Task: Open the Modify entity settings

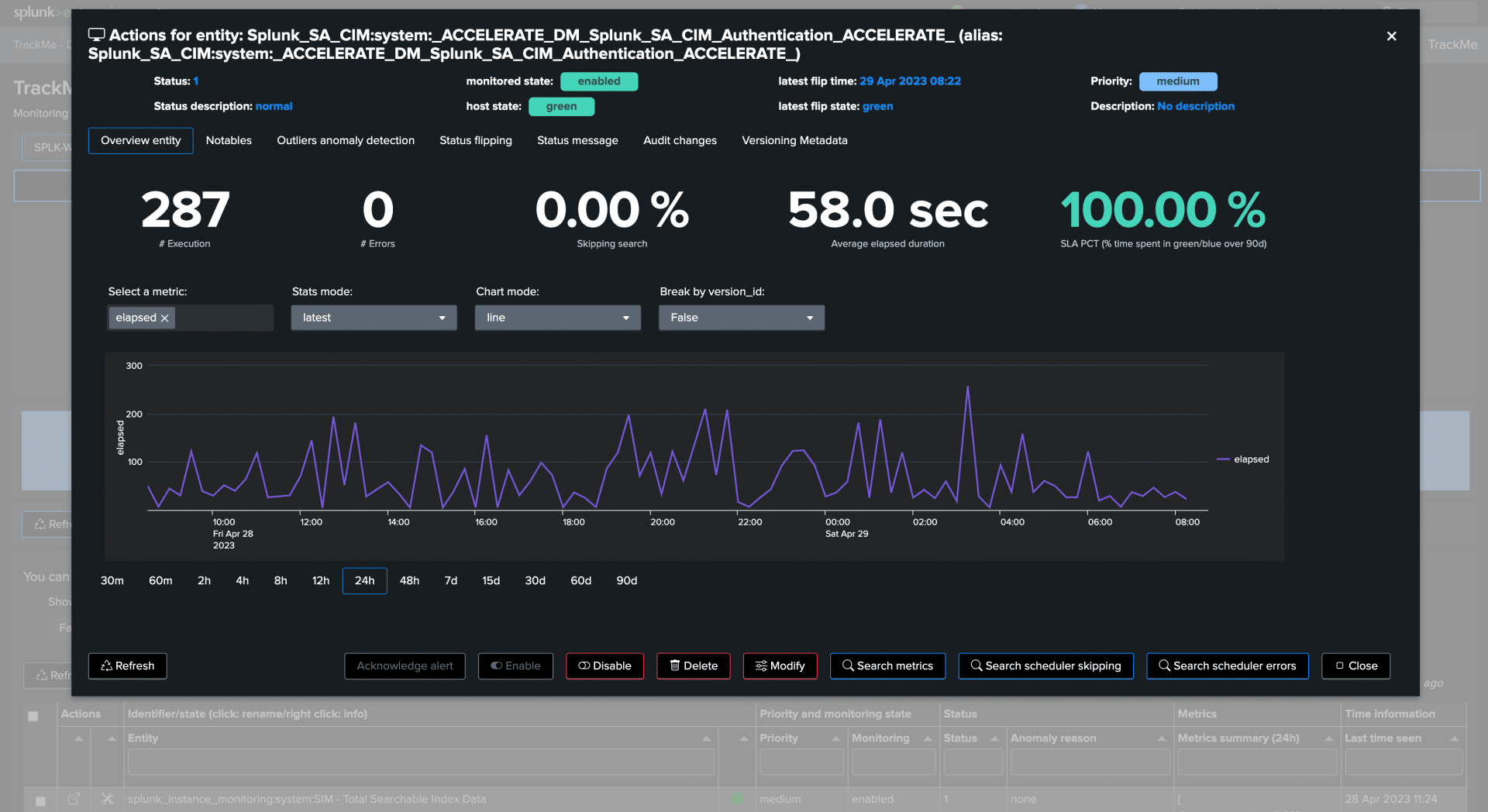Action: 780,666
